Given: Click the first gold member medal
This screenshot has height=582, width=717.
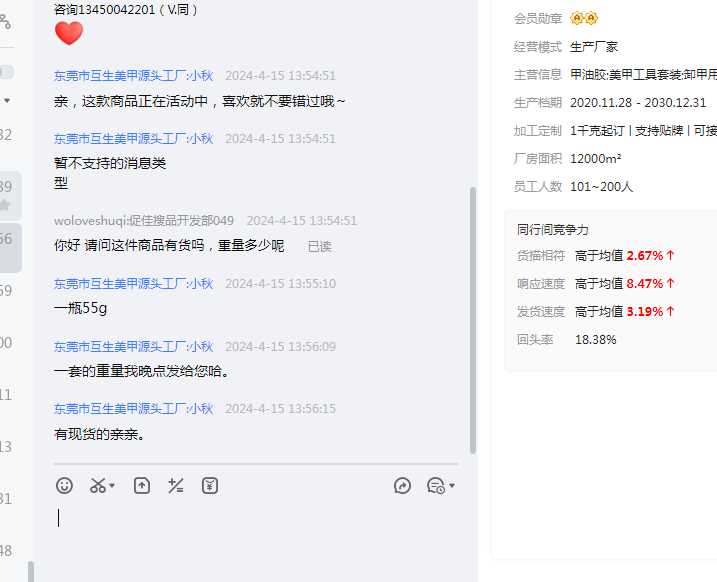Looking at the screenshot, I should click(577, 18).
